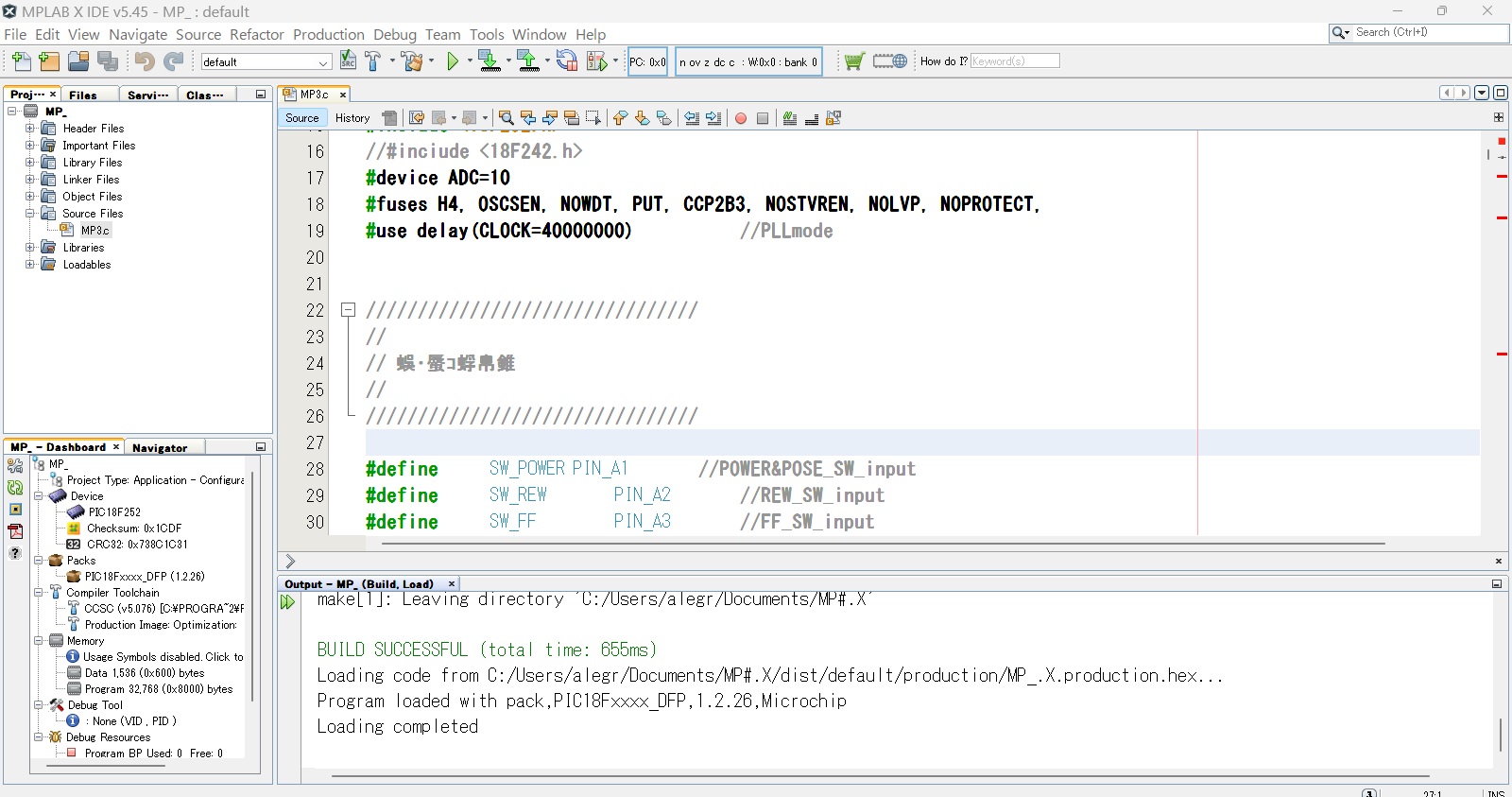Click the refresh debug tool status icon in Dashboard
Screen dimensions: 1512x797
[x=15, y=488]
